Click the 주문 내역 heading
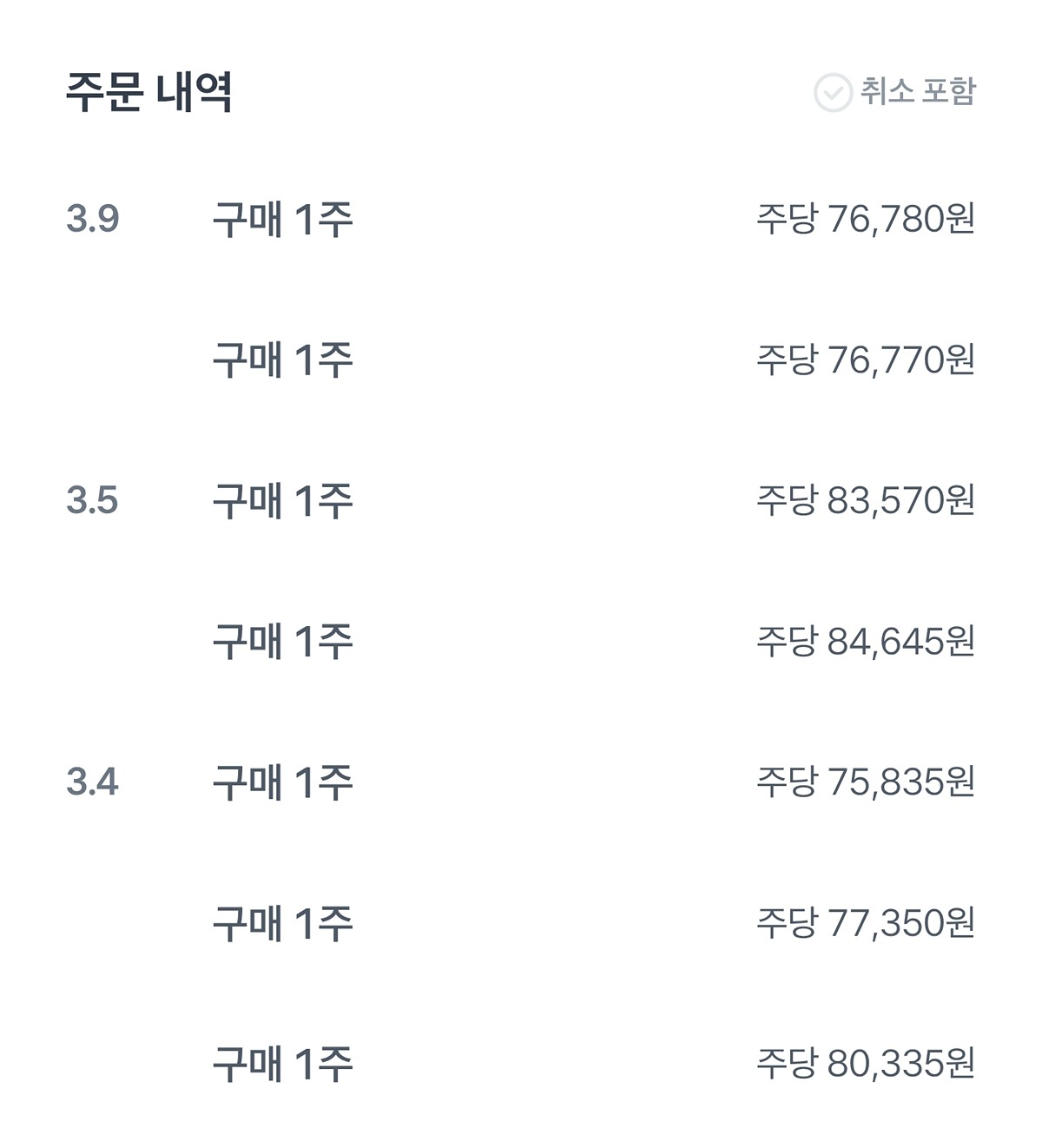 [149, 91]
